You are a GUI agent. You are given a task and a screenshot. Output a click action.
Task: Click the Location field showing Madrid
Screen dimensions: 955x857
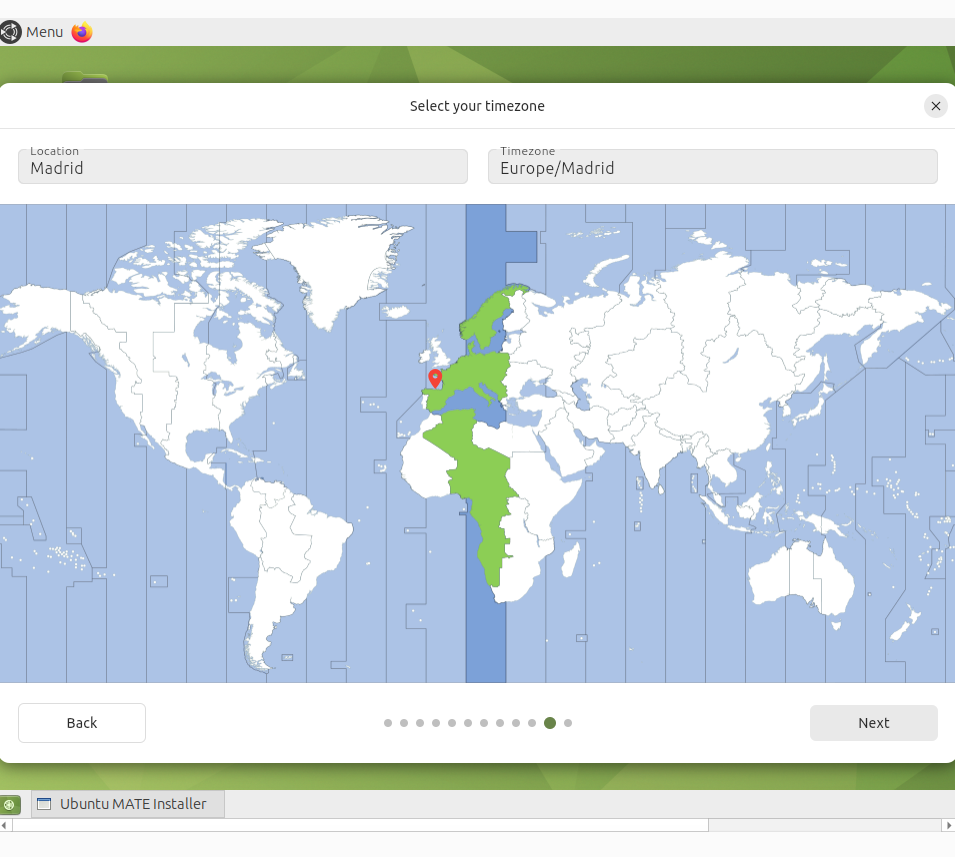tap(243, 166)
